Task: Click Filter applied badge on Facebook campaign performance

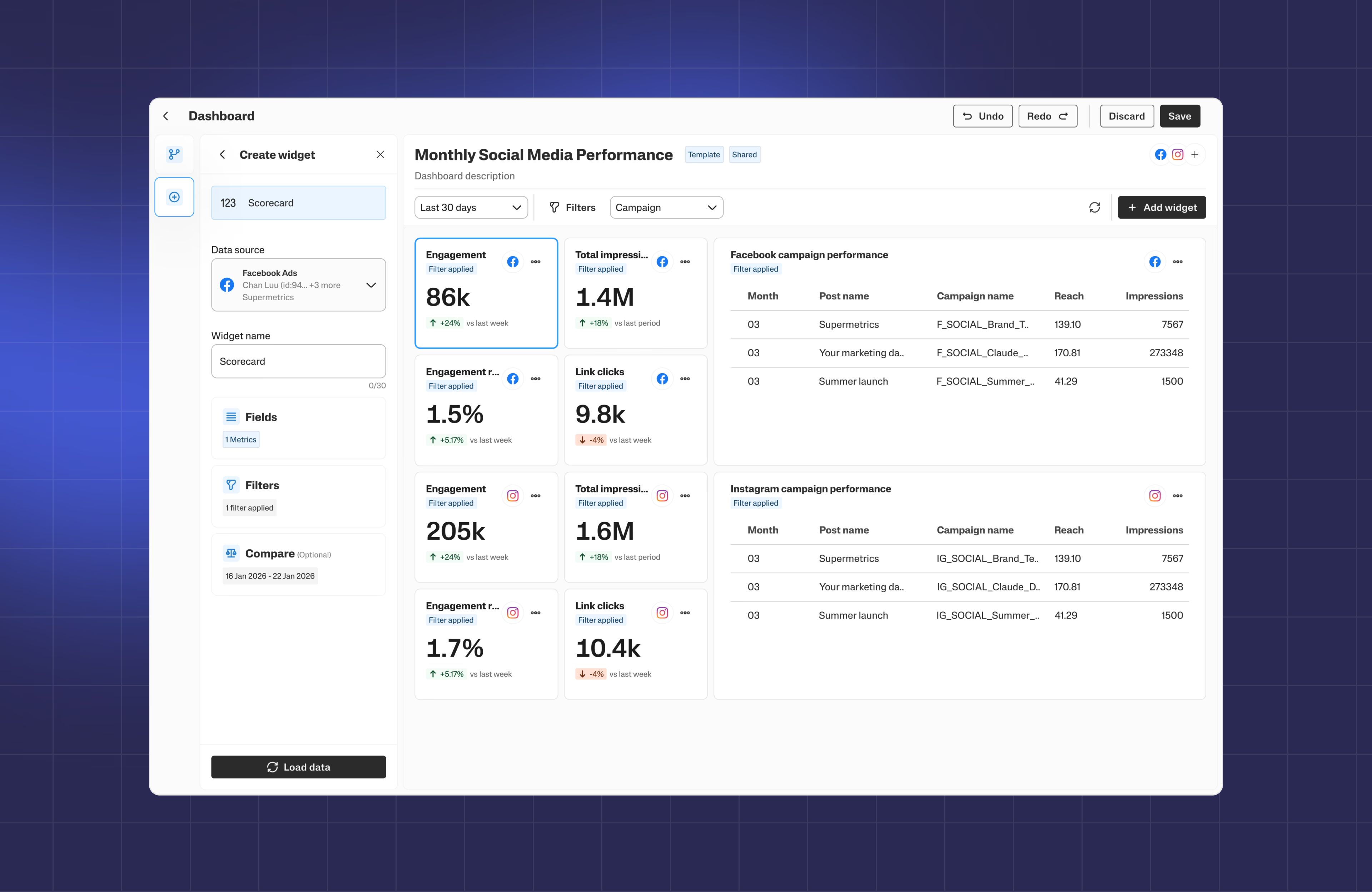Action: (x=755, y=269)
